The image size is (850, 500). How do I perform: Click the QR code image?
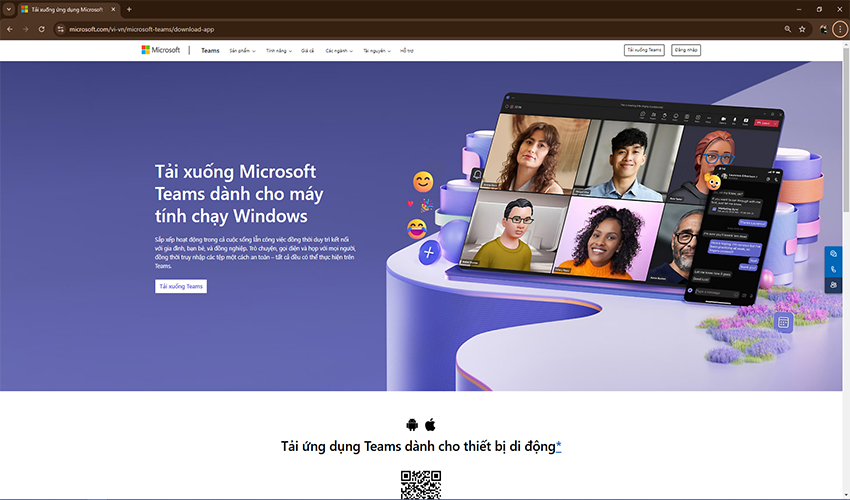click(x=421, y=485)
